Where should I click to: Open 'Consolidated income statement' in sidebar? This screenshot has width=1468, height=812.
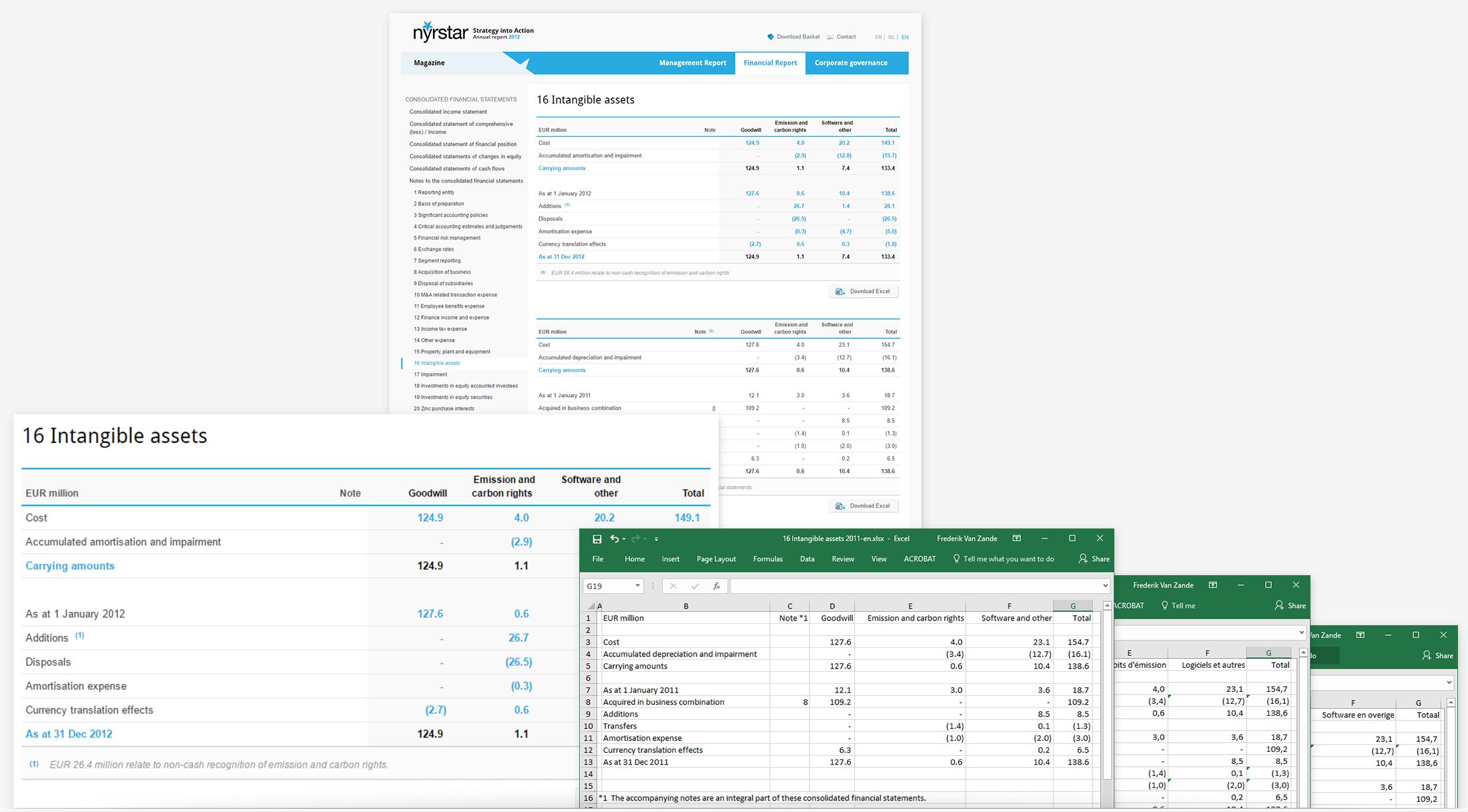448,112
